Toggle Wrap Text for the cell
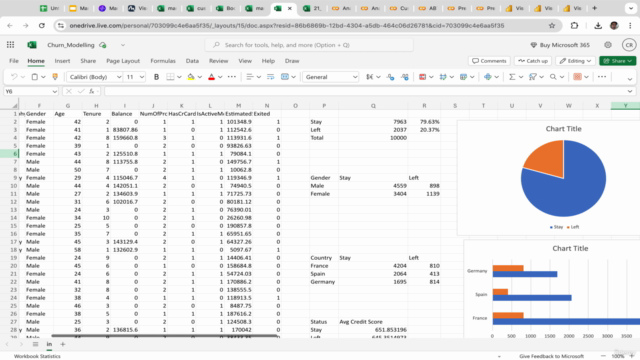Image resolution: width=640 pixels, height=360 pixels. tap(270, 77)
